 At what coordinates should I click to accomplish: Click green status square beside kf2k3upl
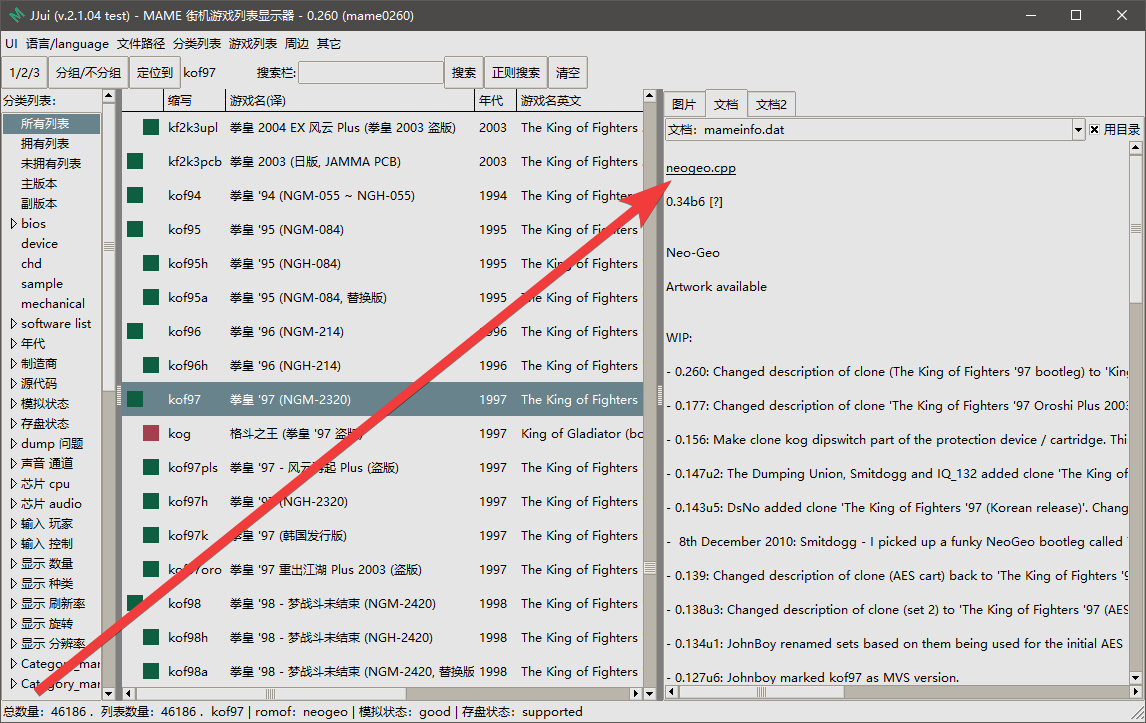coord(151,127)
